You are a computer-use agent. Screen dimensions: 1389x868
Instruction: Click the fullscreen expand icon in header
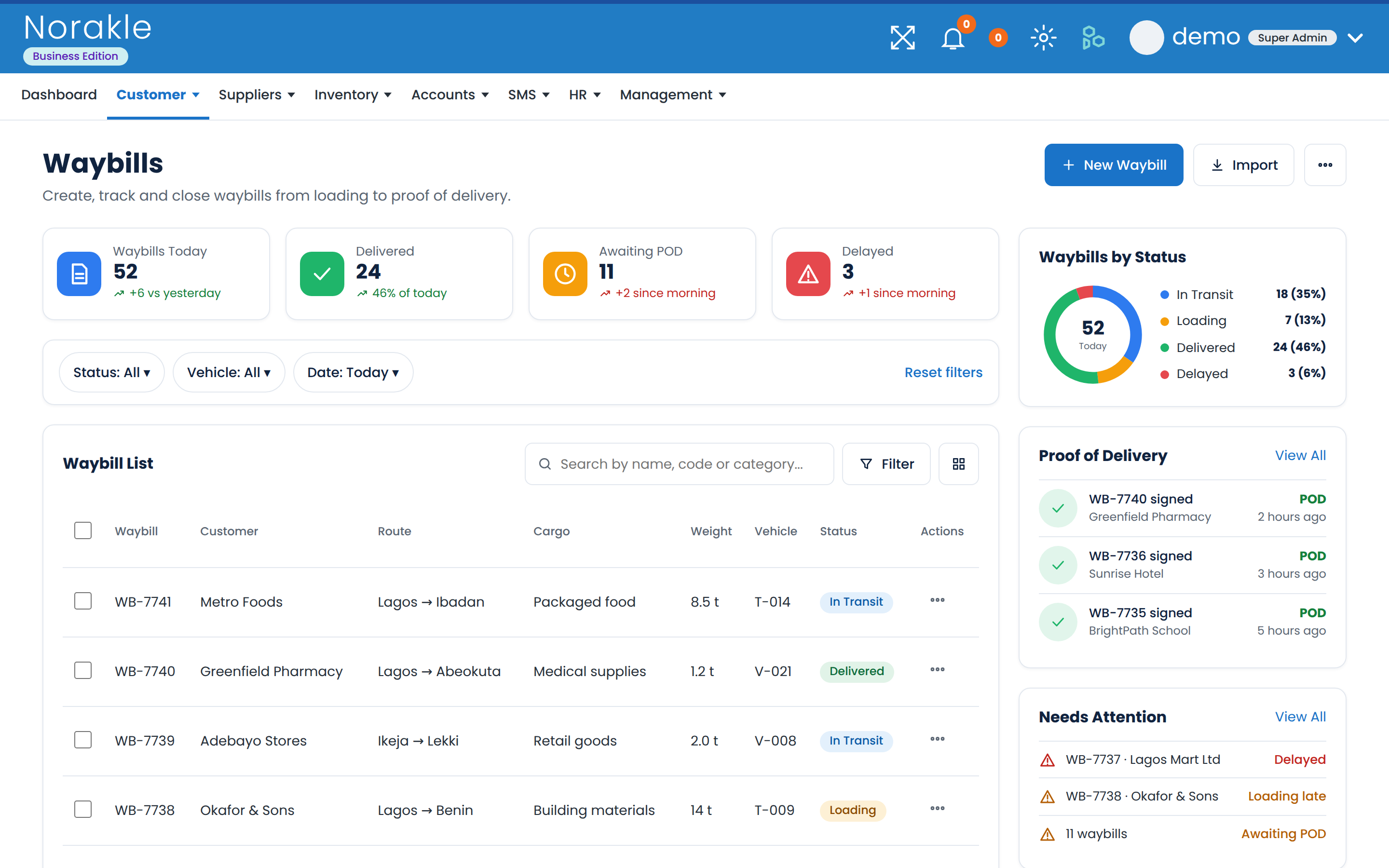[902, 38]
